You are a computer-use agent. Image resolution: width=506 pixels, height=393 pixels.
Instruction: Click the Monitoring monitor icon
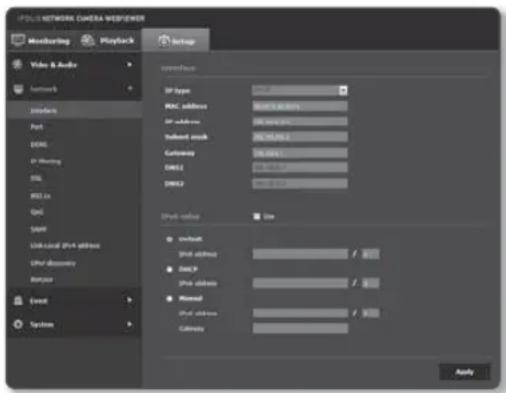18,40
